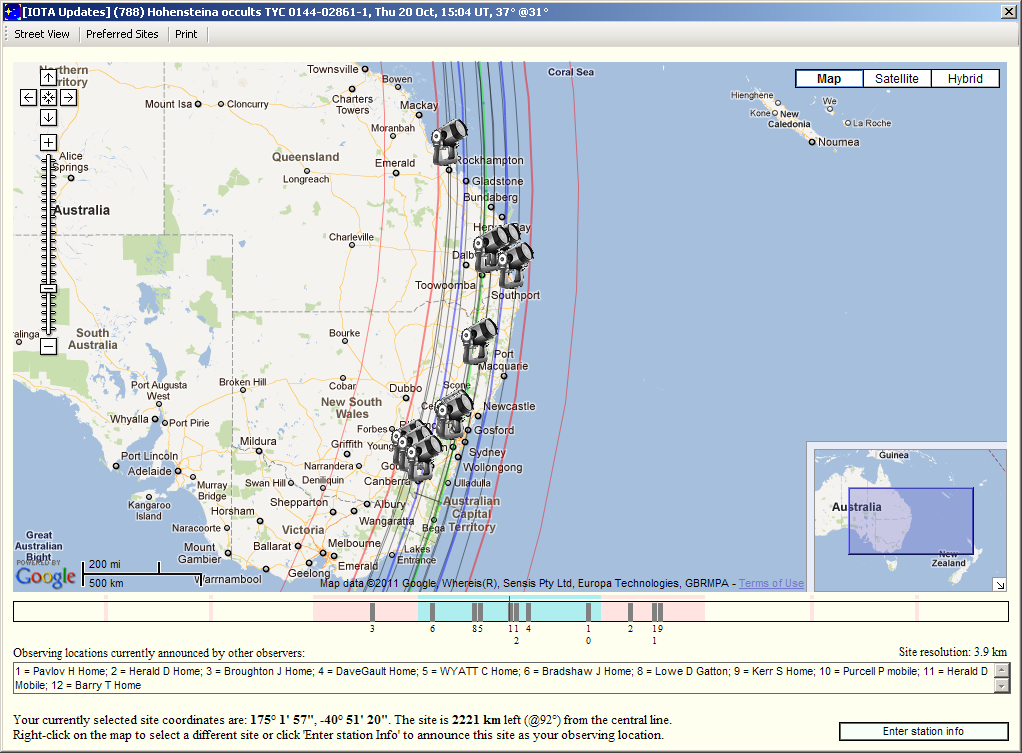
Task: Collapse the overview minimap with corner arrow
Action: pyautogui.click(x=998, y=584)
